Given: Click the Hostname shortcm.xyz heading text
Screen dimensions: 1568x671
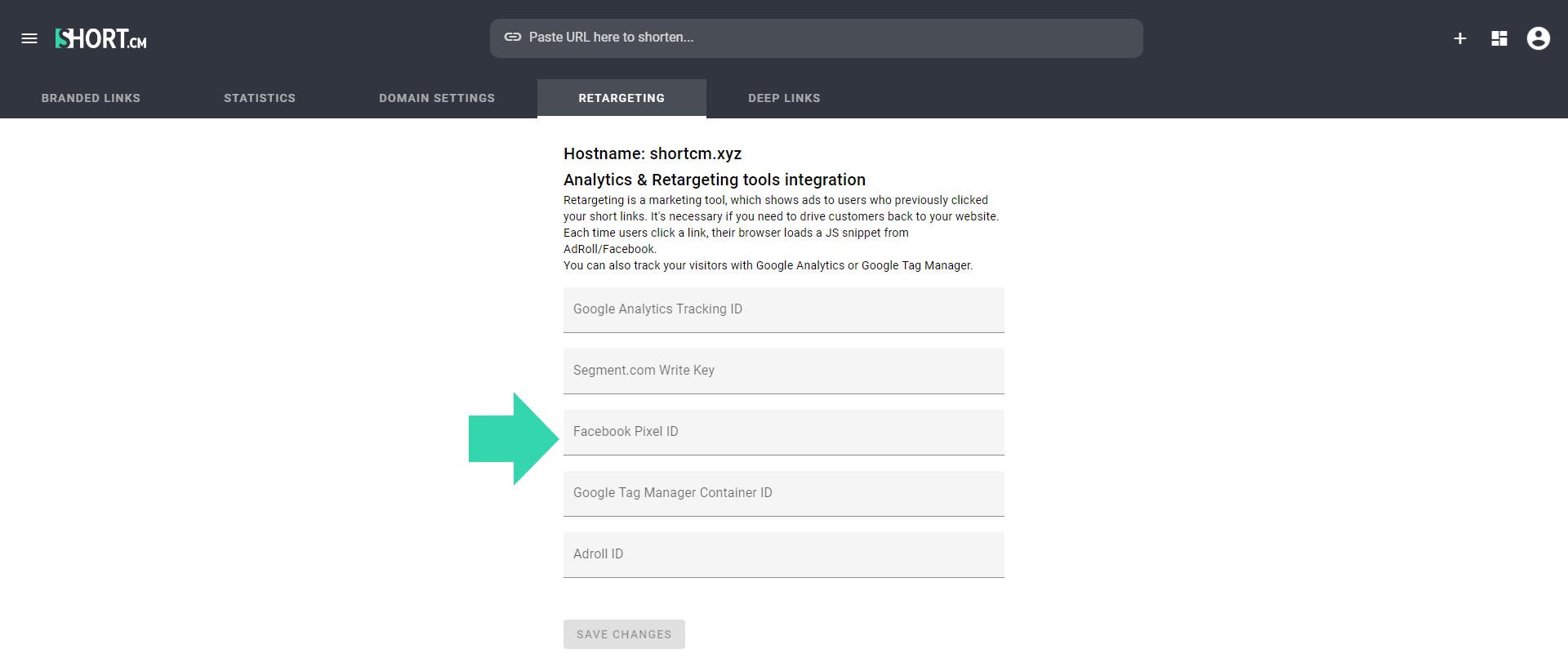Looking at the screenshot, I should pos(652,153).
